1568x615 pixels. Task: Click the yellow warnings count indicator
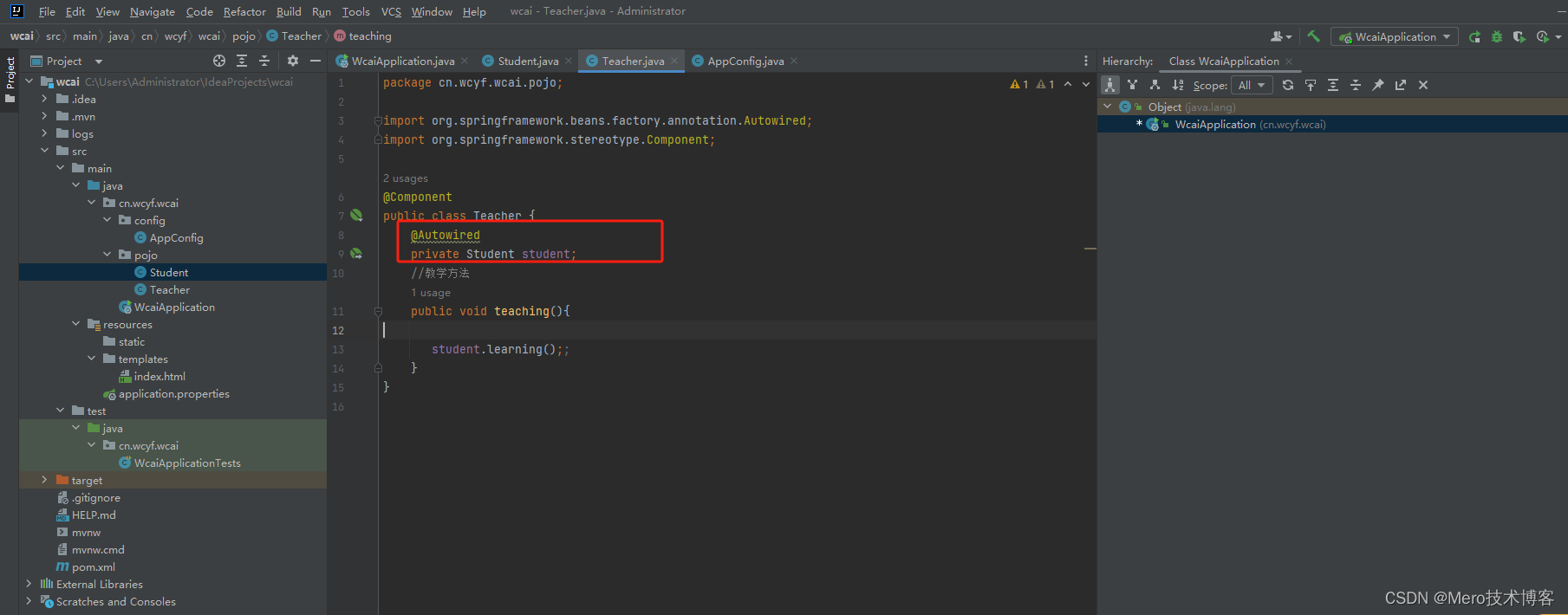[x=1019, y=84]
